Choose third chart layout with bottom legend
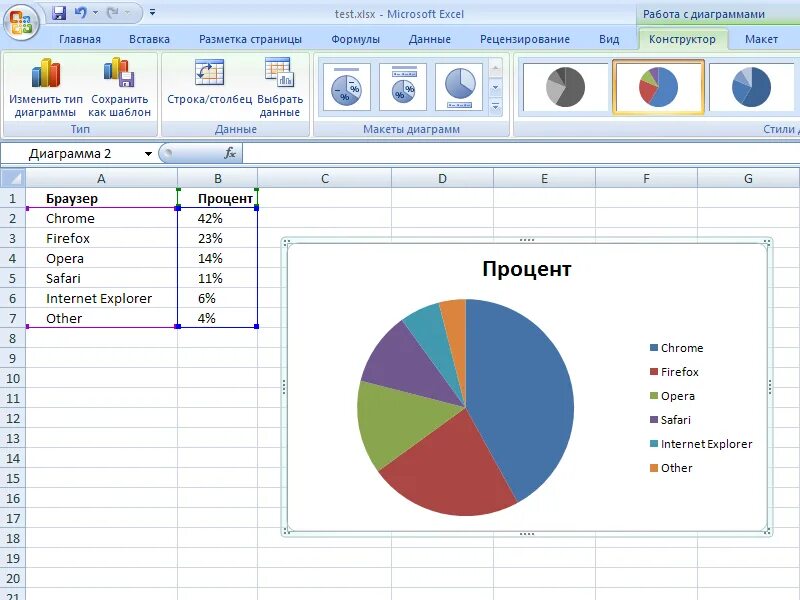 click(x=459, y=87)
